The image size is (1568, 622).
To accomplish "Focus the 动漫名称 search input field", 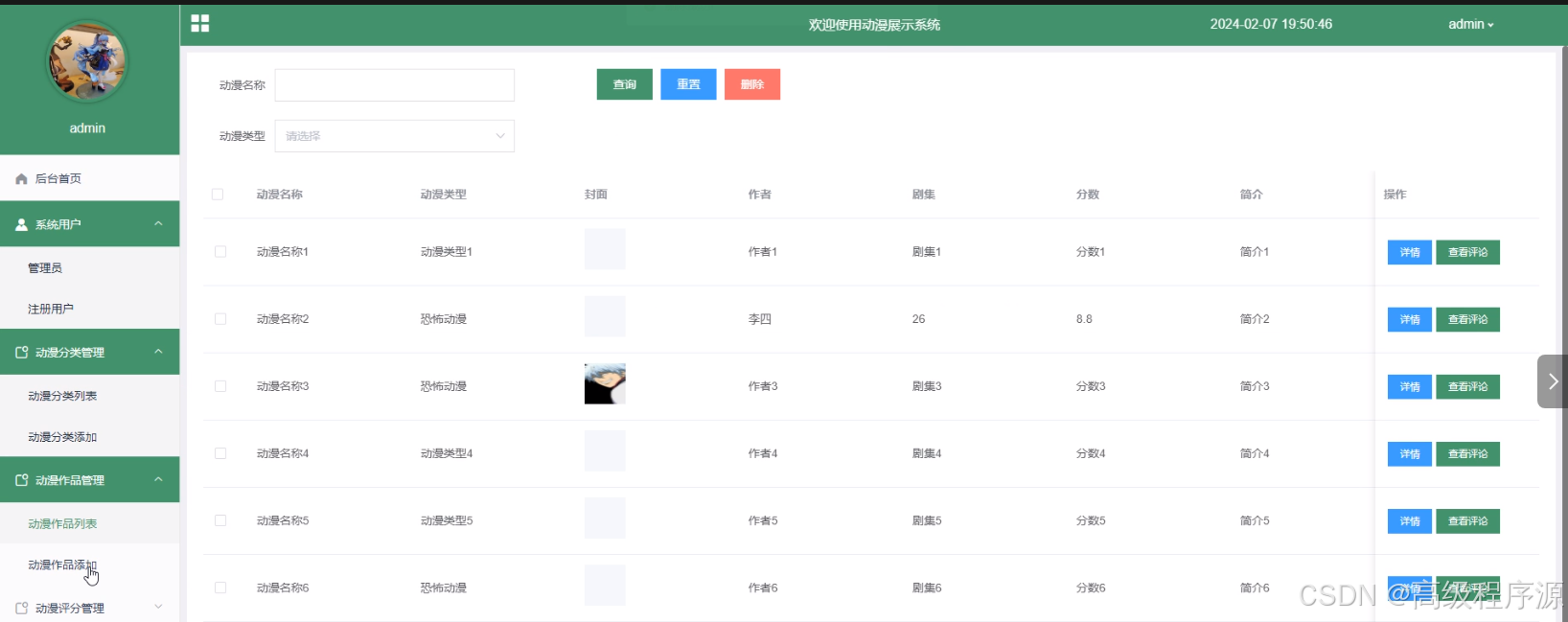I will [x=395, y=85].
